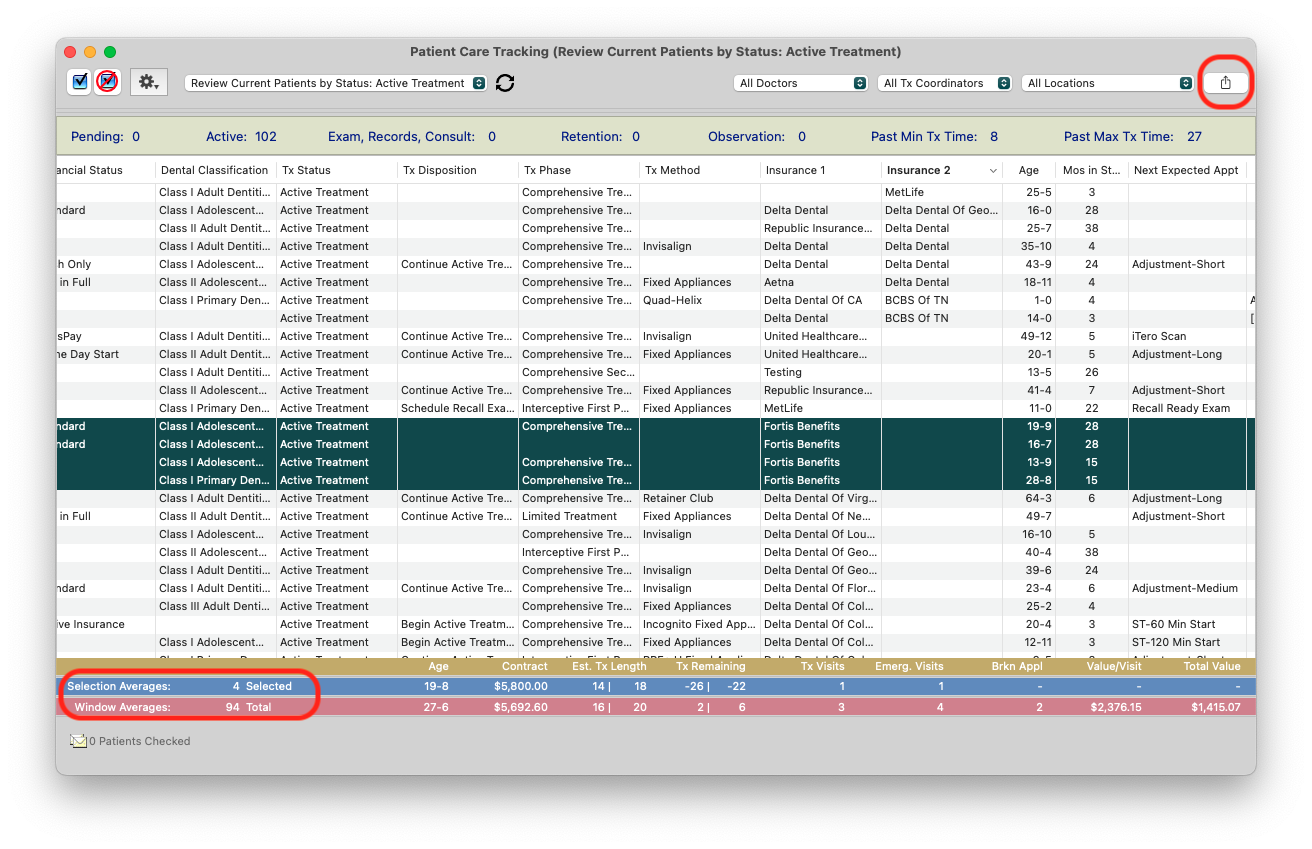Click the Insurance 2 column sort arrow
This screenshot has height=849, width=1312.
(x=992, y=171)
